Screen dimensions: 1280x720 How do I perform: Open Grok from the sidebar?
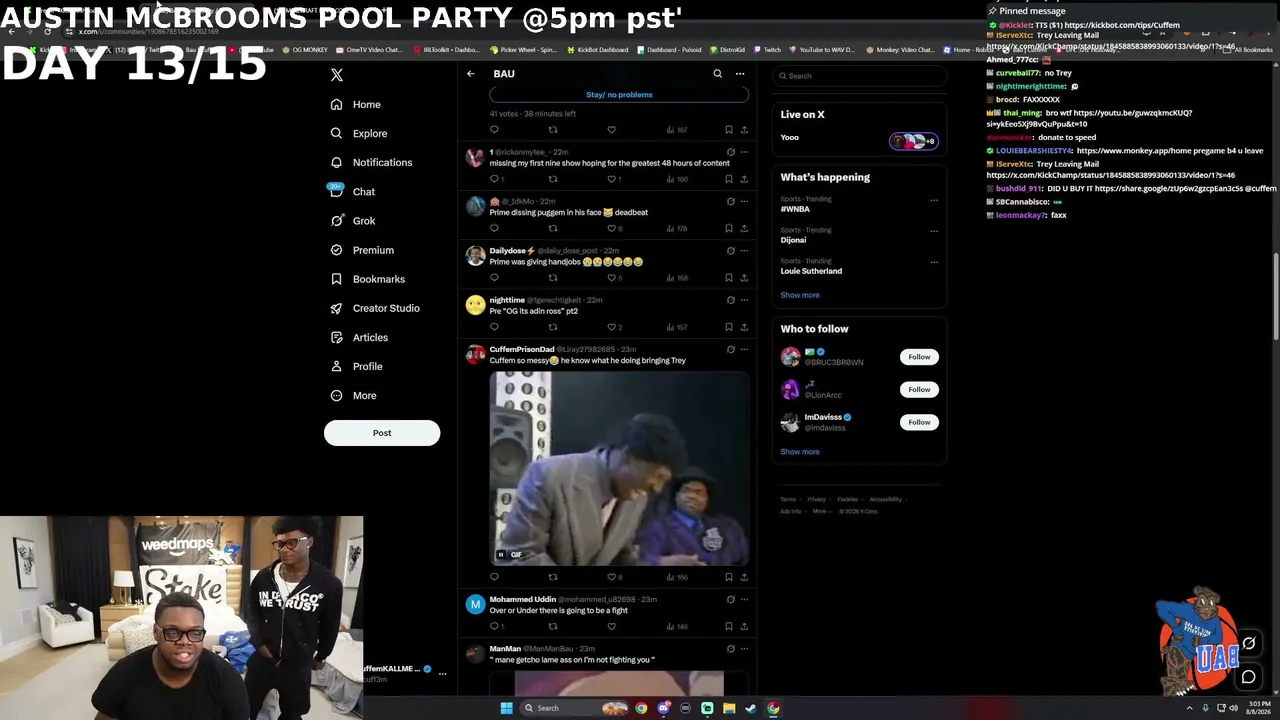pos(353,221)
